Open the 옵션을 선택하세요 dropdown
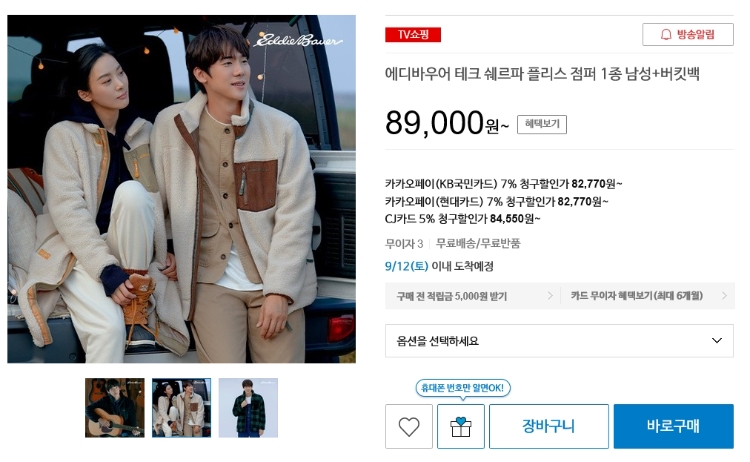The image size is (750, 462). [x=559, y=341]
